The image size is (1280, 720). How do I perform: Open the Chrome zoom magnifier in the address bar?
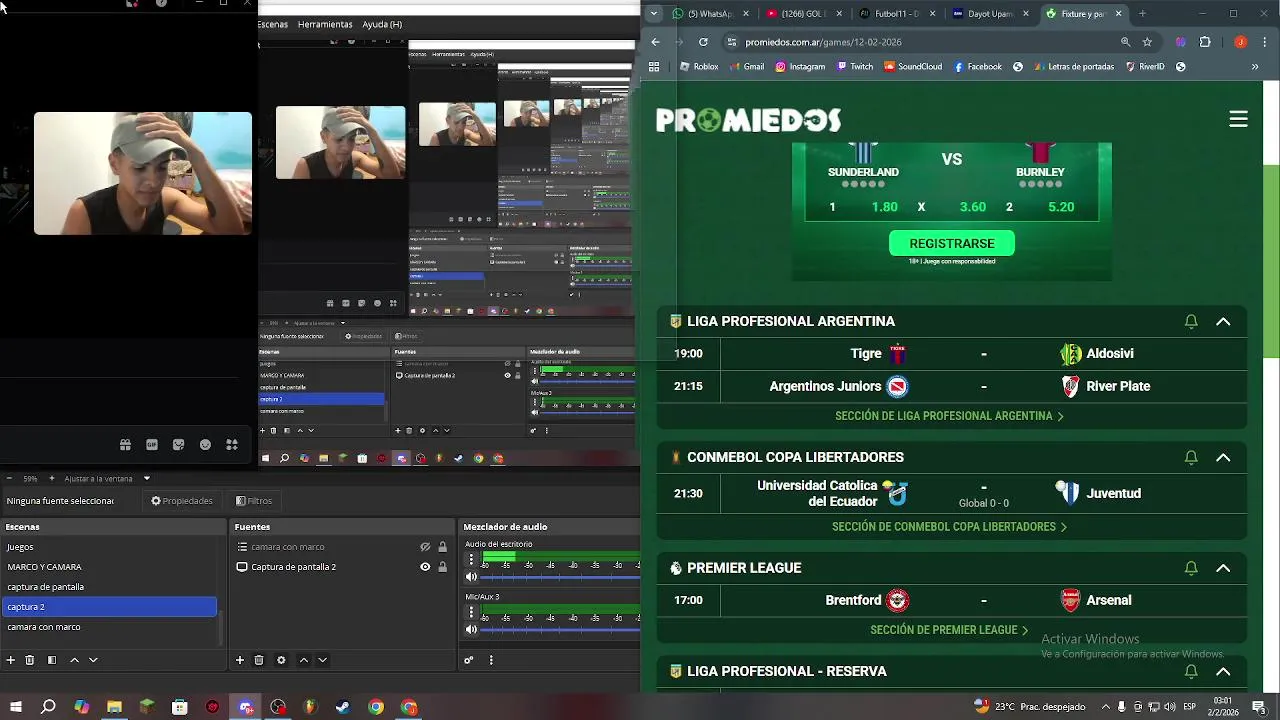coord(1125,42)
